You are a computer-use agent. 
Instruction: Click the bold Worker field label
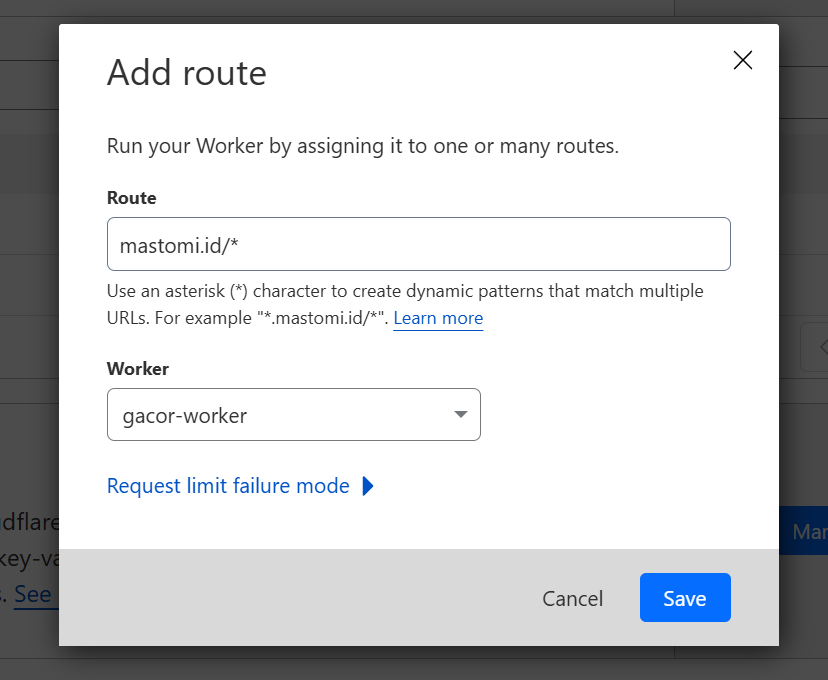point(138,369)
